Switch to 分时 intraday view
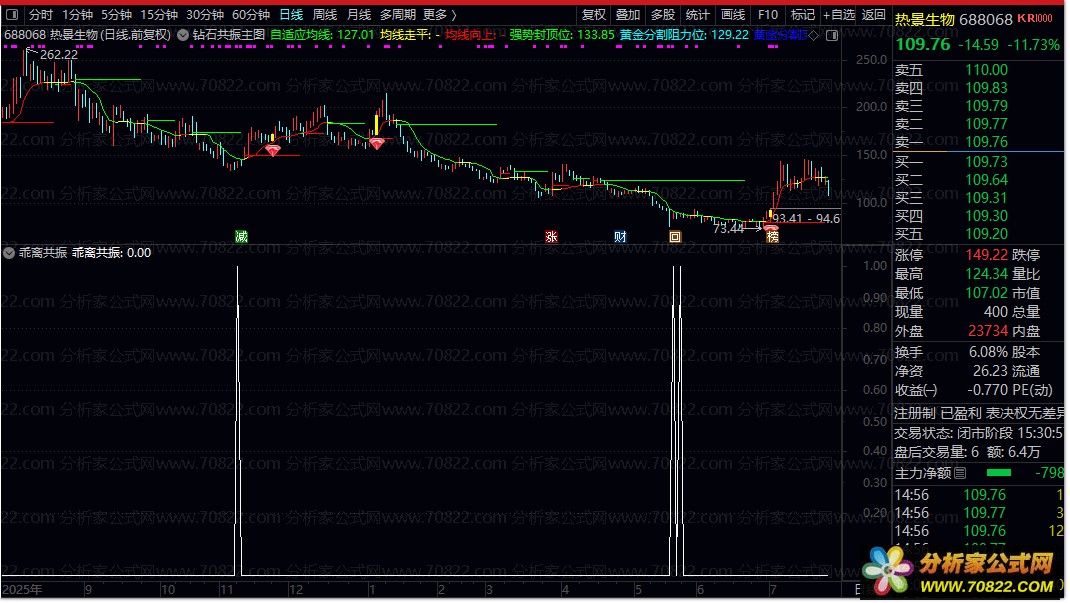1070x603 pixels. 41,14
